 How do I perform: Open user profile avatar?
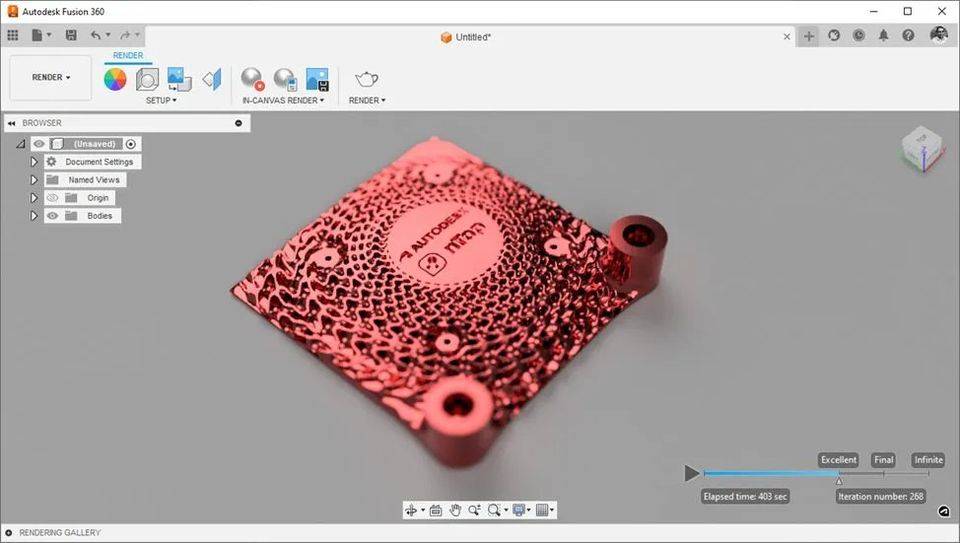(939, 35)
